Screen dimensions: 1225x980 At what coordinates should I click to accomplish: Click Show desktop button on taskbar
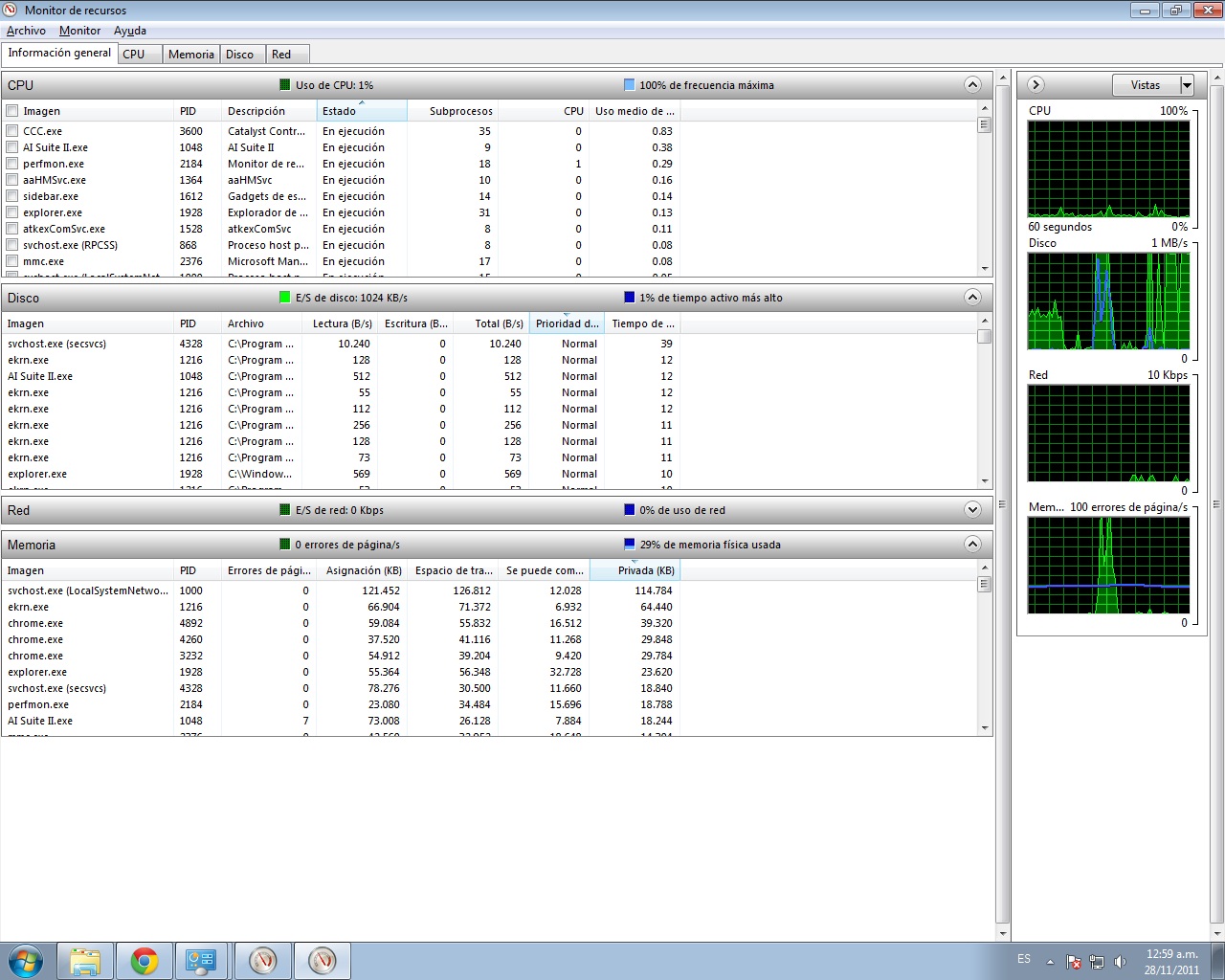coord(1217,962)
